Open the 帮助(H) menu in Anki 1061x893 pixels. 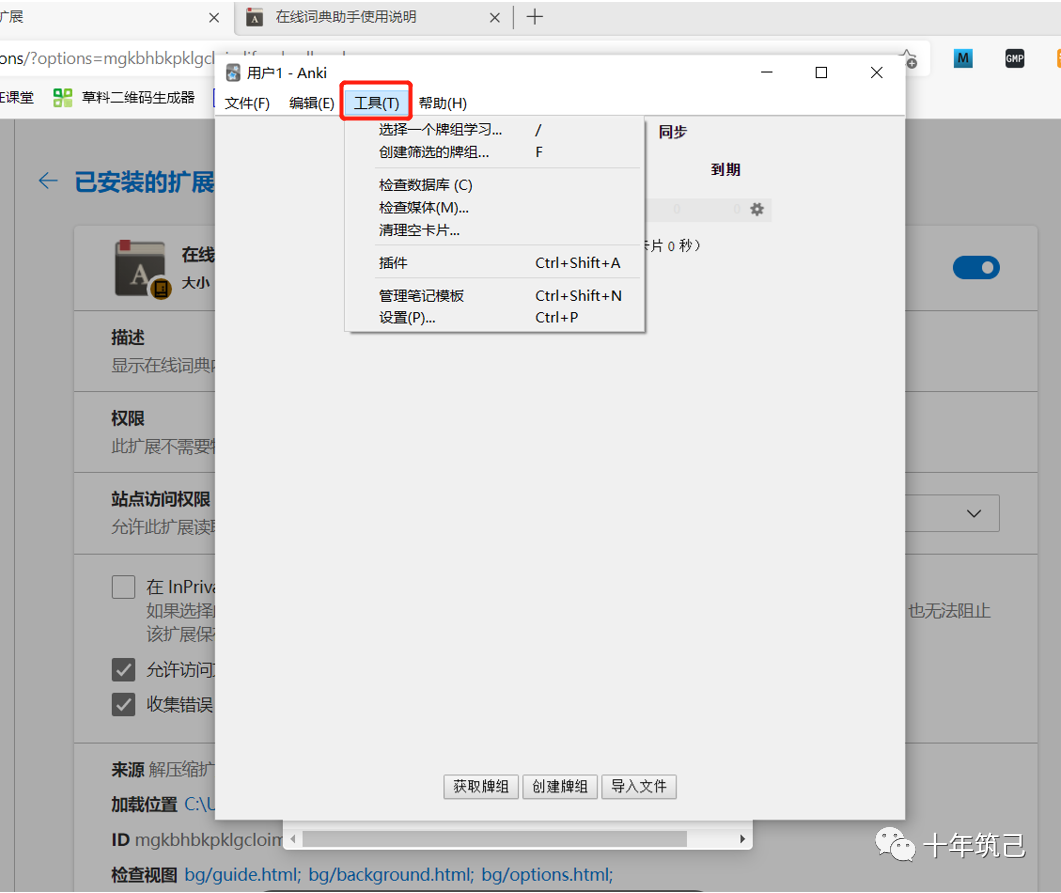(x=443, y=103)
